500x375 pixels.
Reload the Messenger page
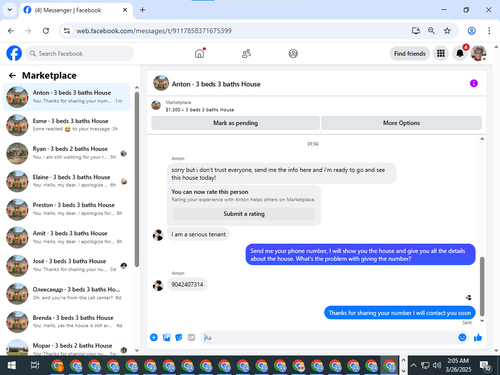click(46, 31)
